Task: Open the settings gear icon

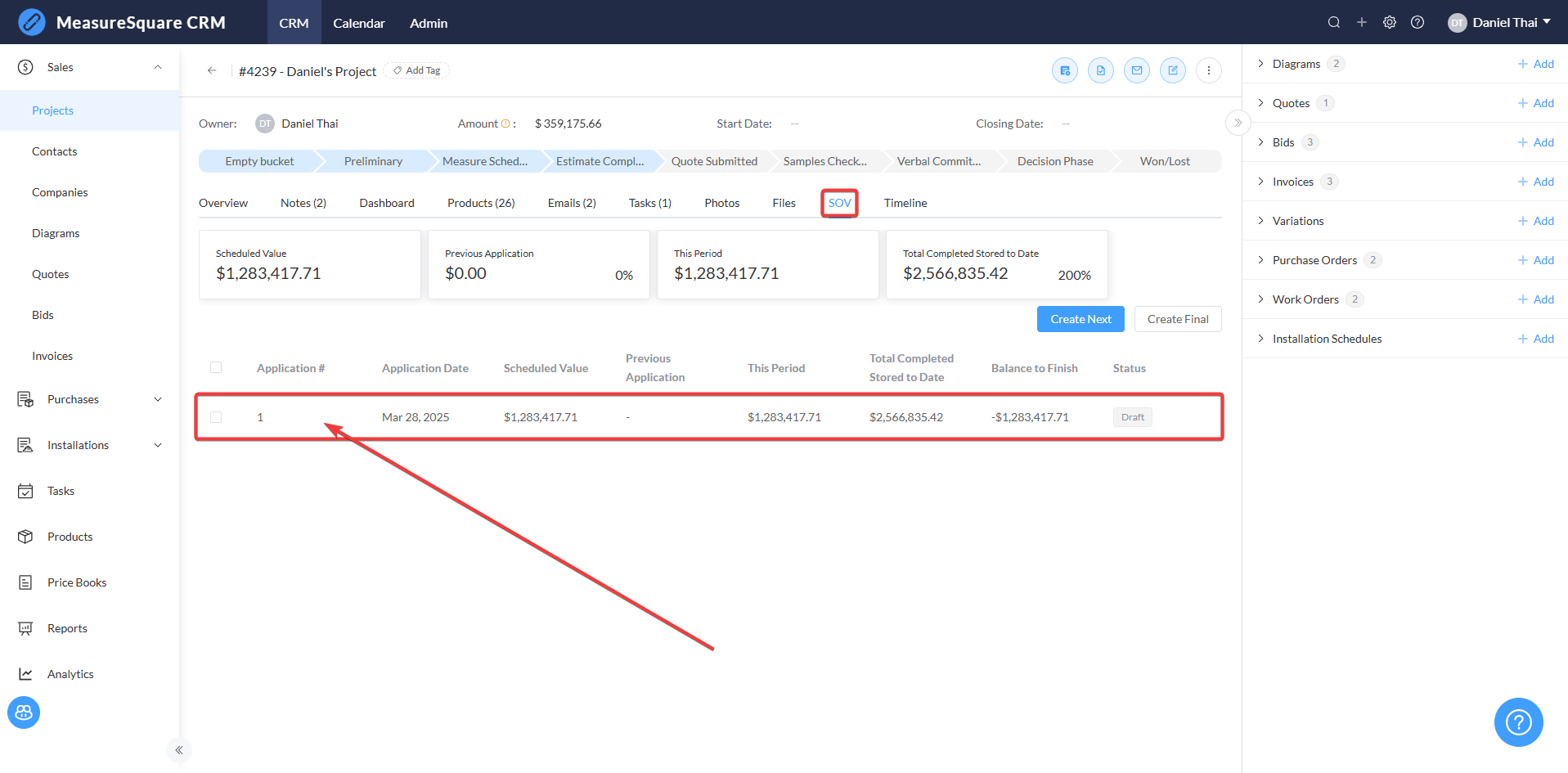Action: click(x=1390, y=22)
